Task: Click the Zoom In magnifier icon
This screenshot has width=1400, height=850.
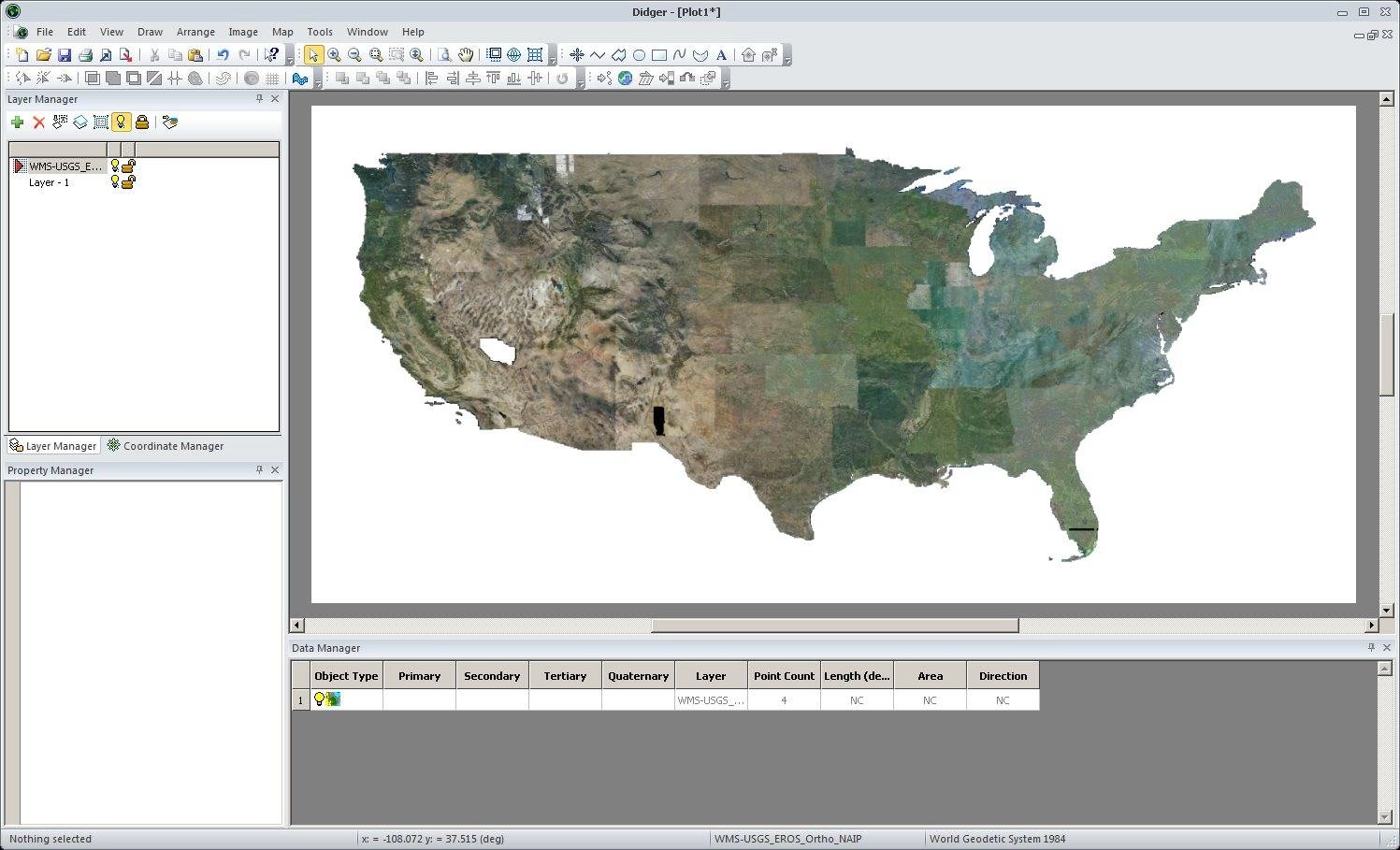Action: (334, 55)
